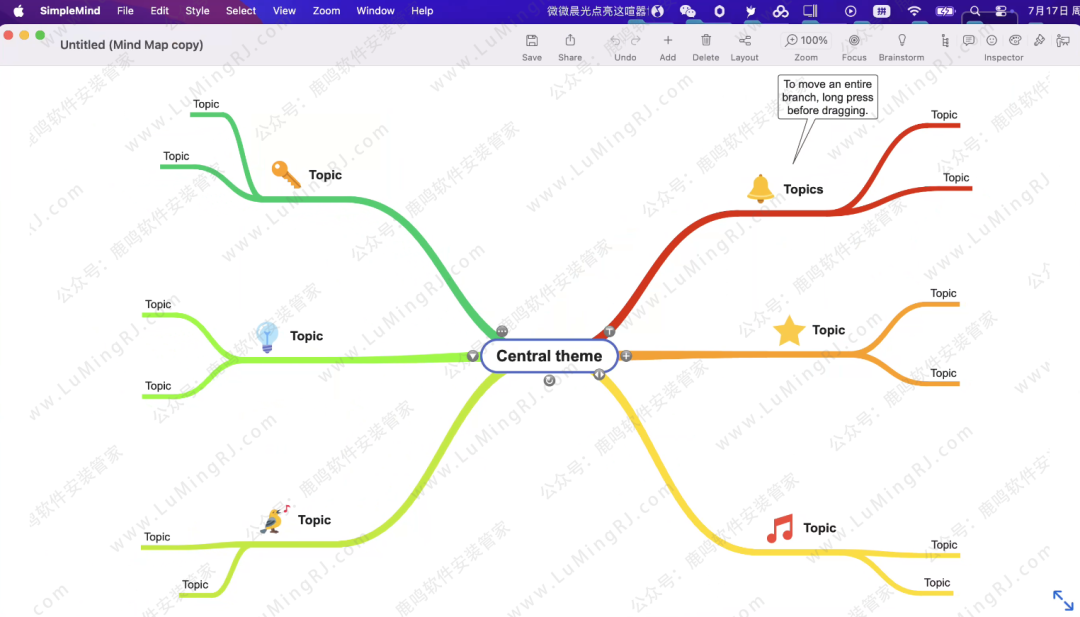Click the plus handle to add child topic
The width and height of the screenshot is (1080, 617).
[x=627, y=356]
